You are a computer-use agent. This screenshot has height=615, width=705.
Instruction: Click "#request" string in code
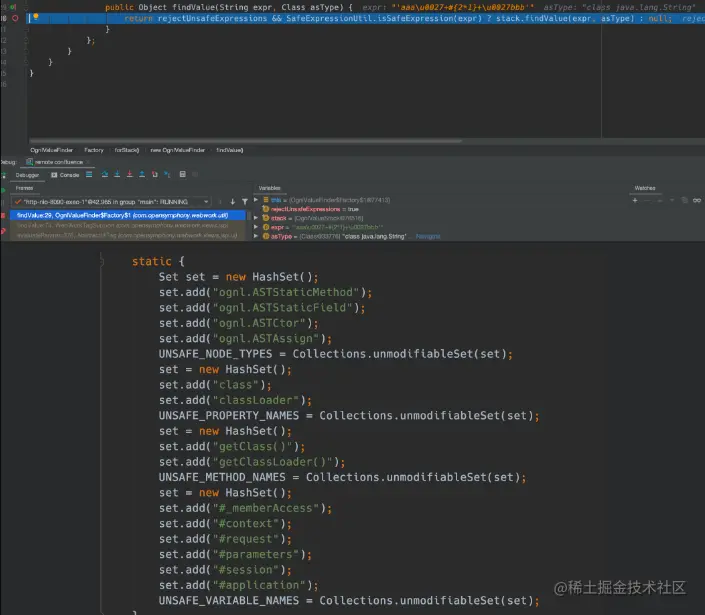pyautogui.click(x=245, y=539)
